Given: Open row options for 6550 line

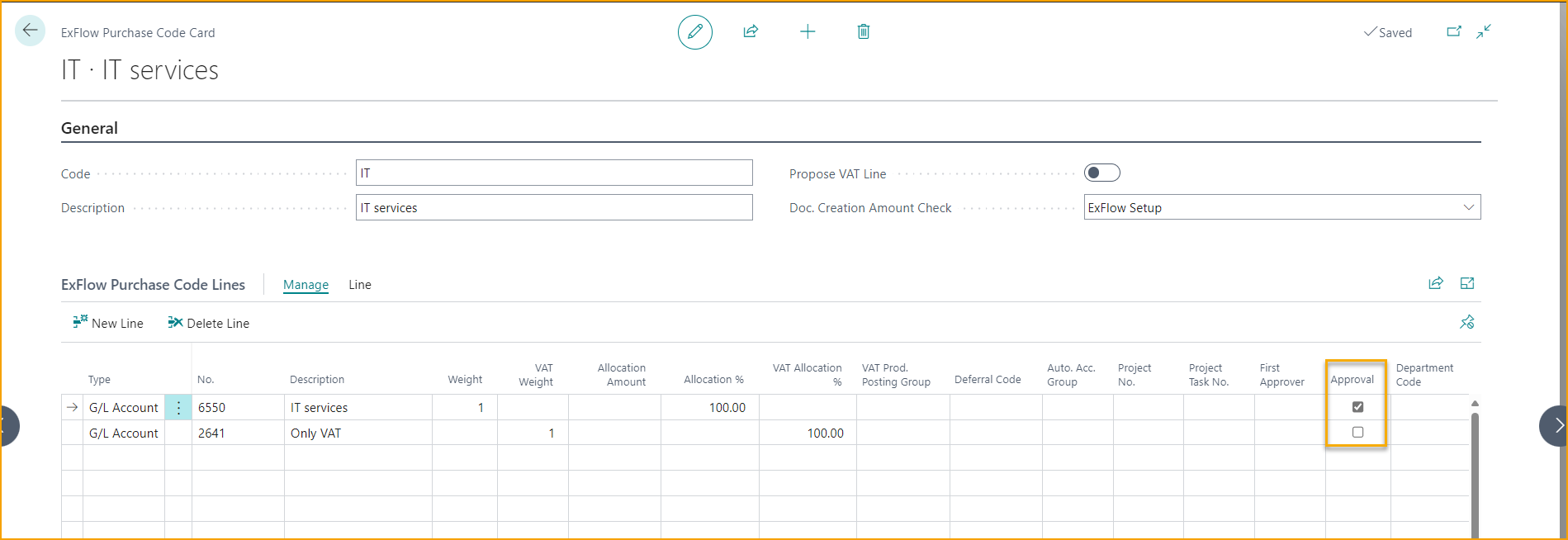Looking at the screenshot, I should [x=178, y=407].
